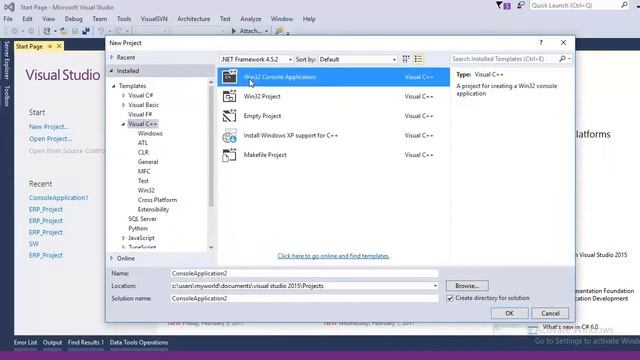Open ConsoleApplication1 from Recent list

[58, 198]
